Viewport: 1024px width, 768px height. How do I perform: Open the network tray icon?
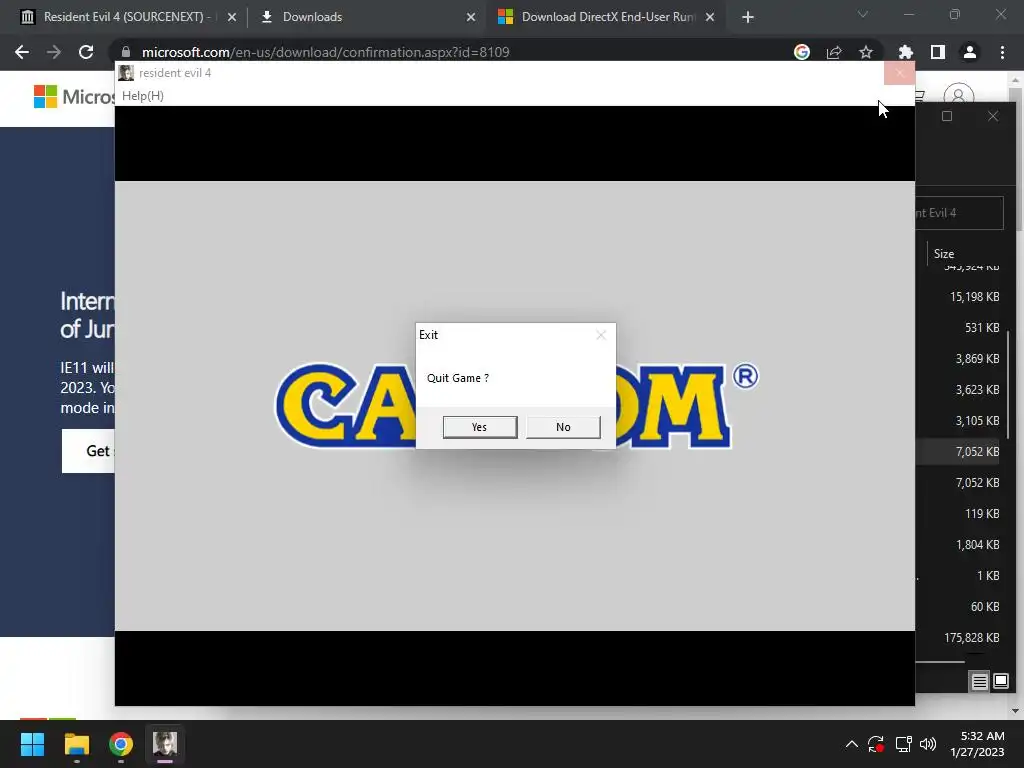[x=903, y=744]
